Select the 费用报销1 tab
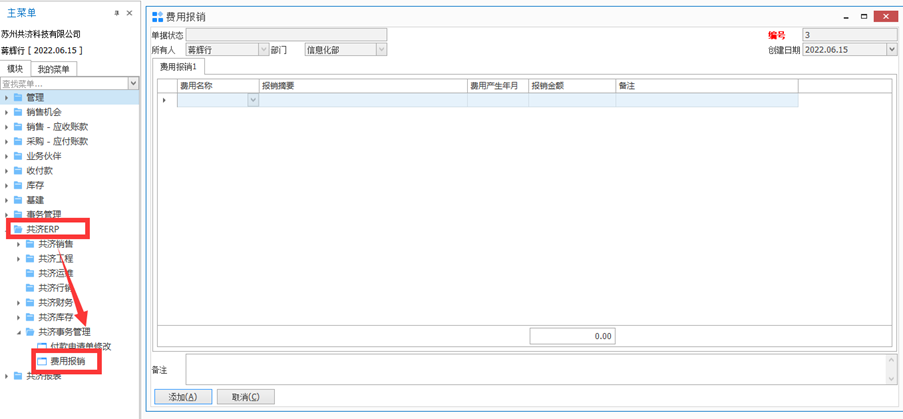 click(x=178, y=67)
